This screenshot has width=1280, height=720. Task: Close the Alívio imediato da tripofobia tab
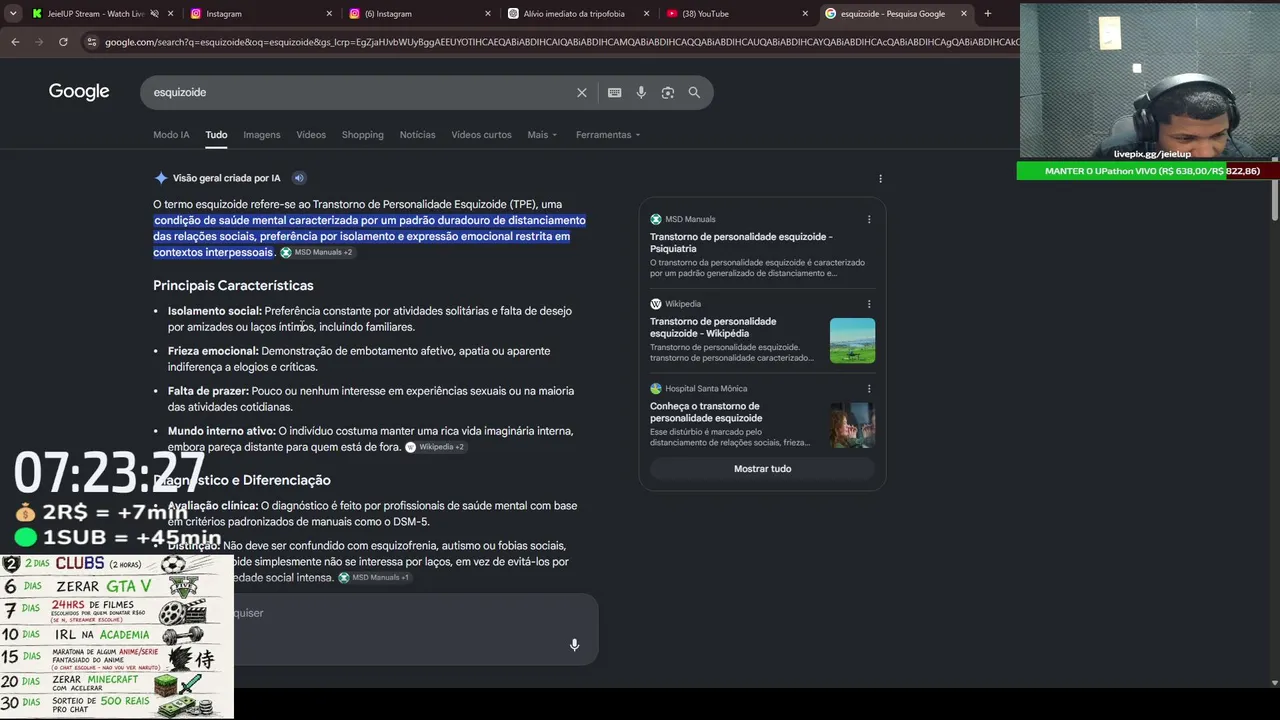pyautogui.click(x=646, y=14)
